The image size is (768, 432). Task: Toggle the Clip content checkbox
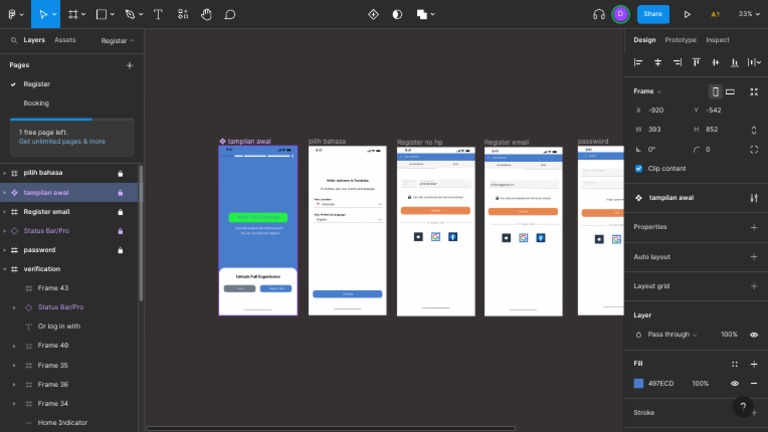point(639,168)
